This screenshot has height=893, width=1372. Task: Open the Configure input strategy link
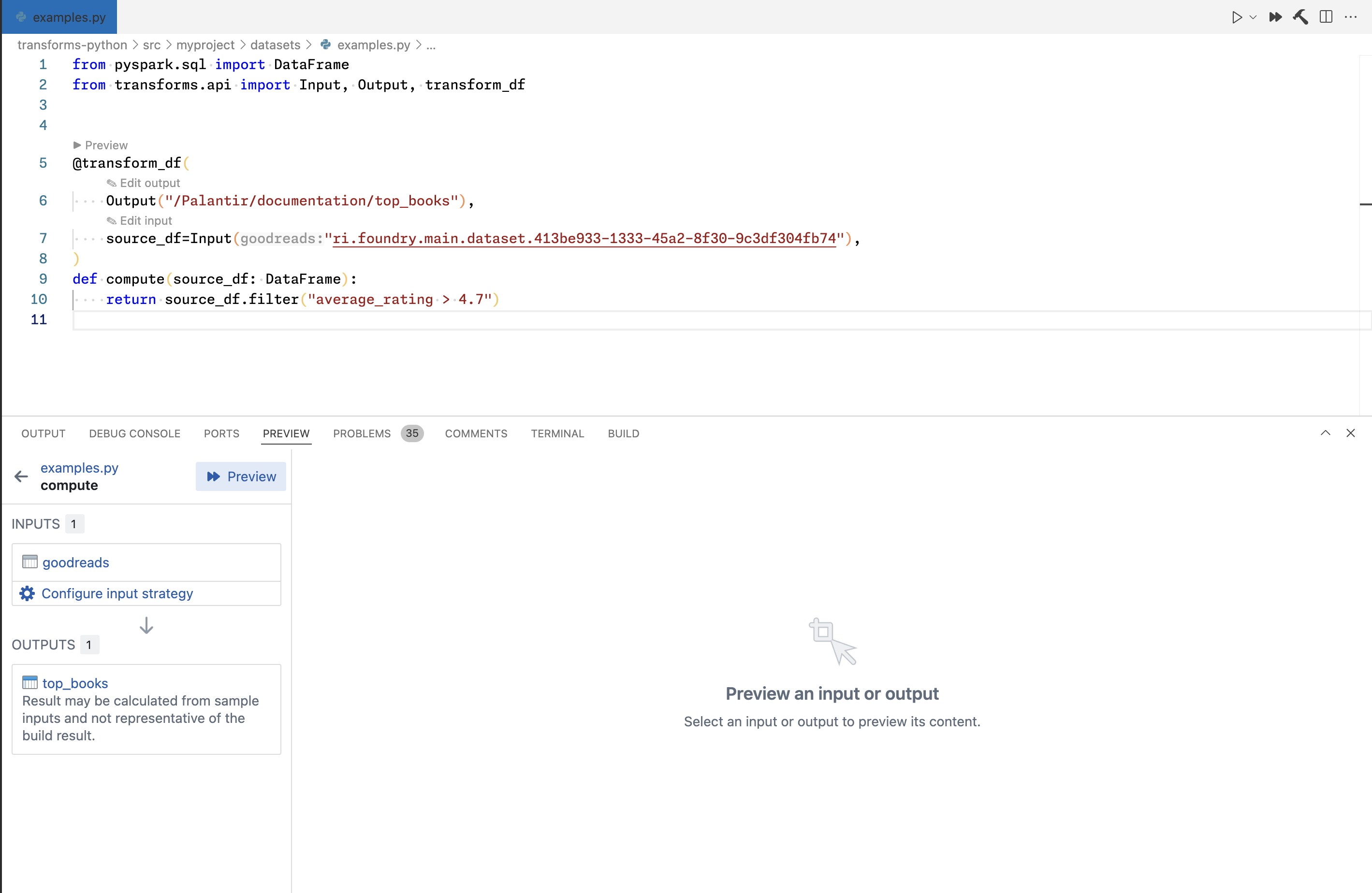pos(117,593)
